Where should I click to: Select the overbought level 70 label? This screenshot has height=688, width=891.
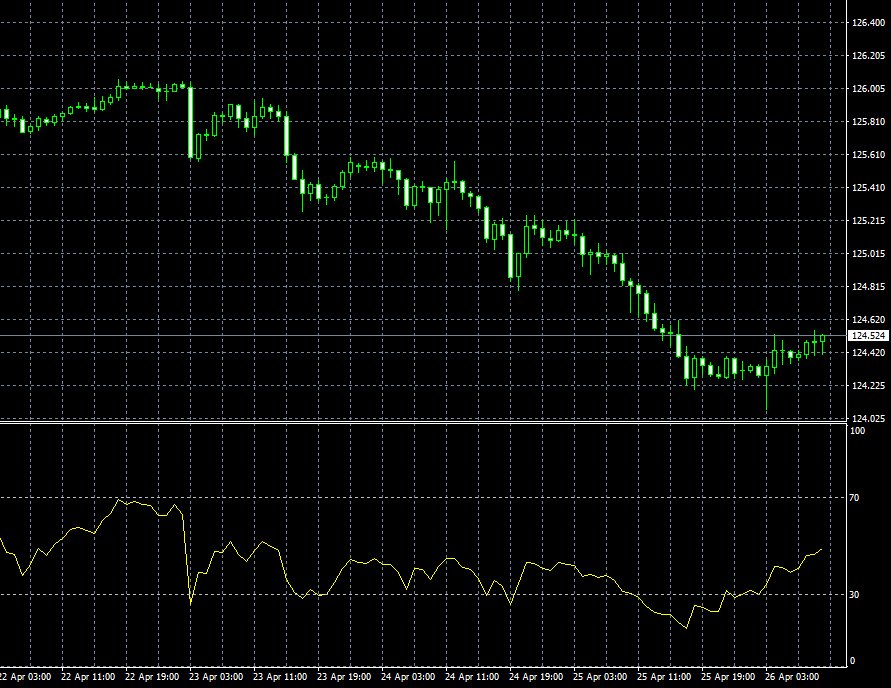click(854, 498)
